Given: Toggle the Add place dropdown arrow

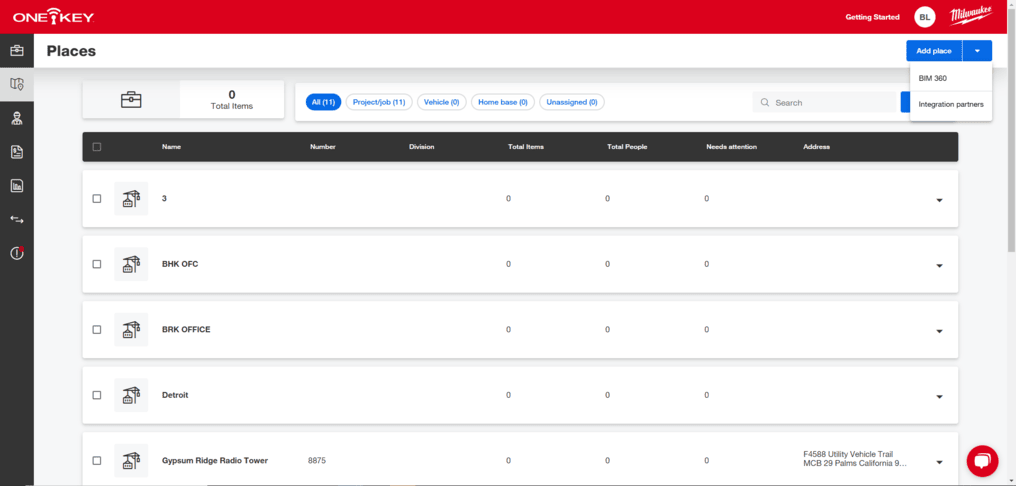Looking at the screenshot, I should (x=977, y=51).
